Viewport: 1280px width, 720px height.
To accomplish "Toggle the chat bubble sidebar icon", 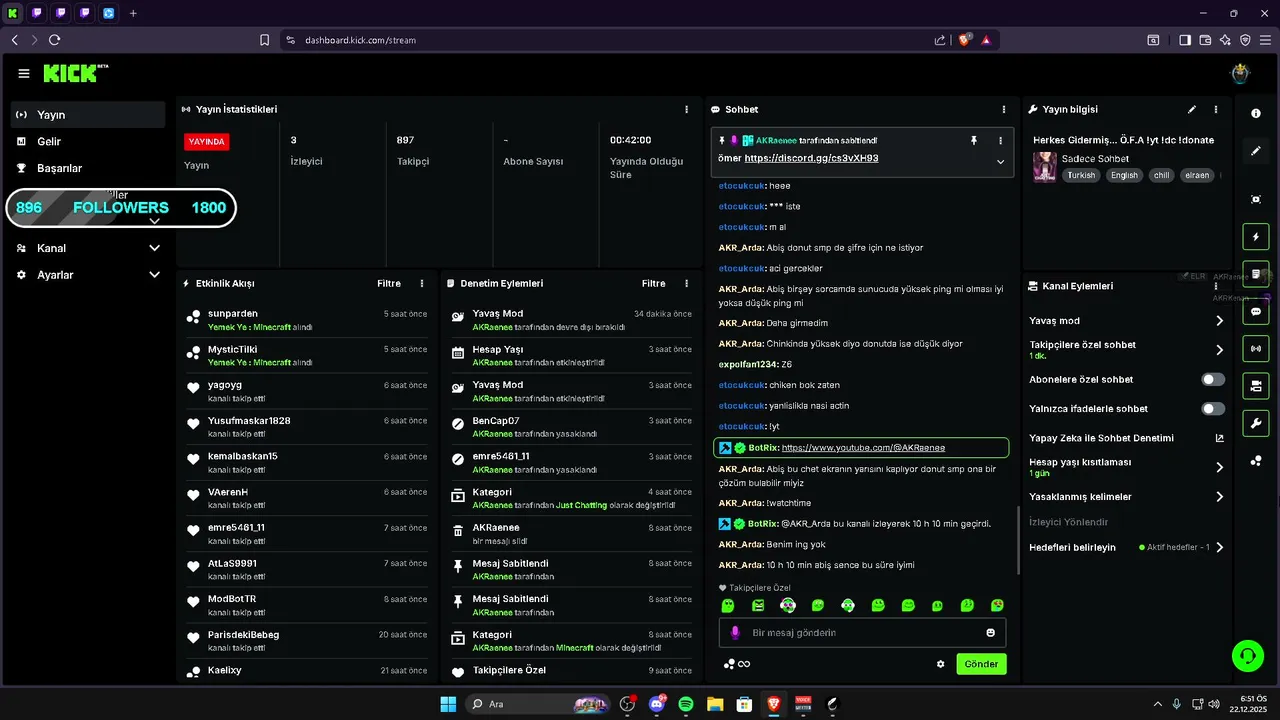I will [1256, 311].
